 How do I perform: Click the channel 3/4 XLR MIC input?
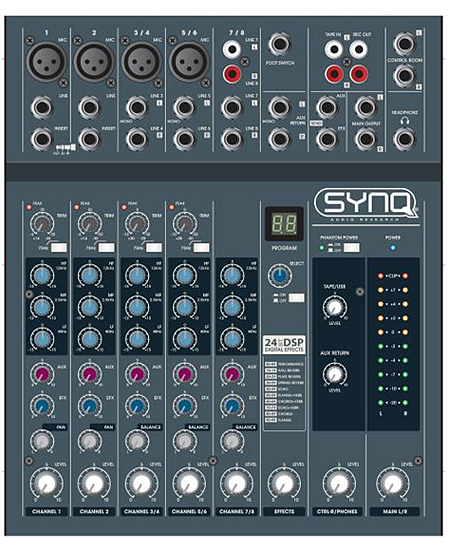141,62
